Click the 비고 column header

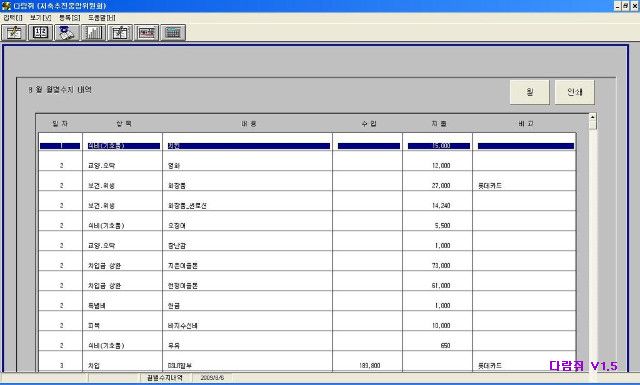click(x=525, y=124)
